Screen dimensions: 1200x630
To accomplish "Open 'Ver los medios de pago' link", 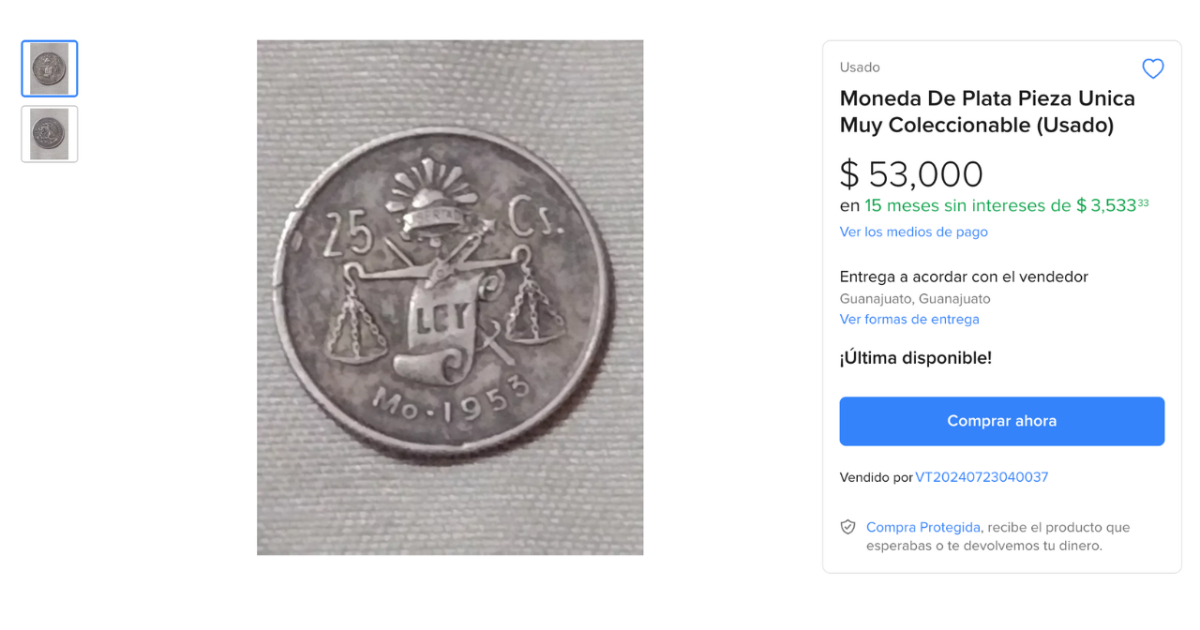I will click(913, 232).
